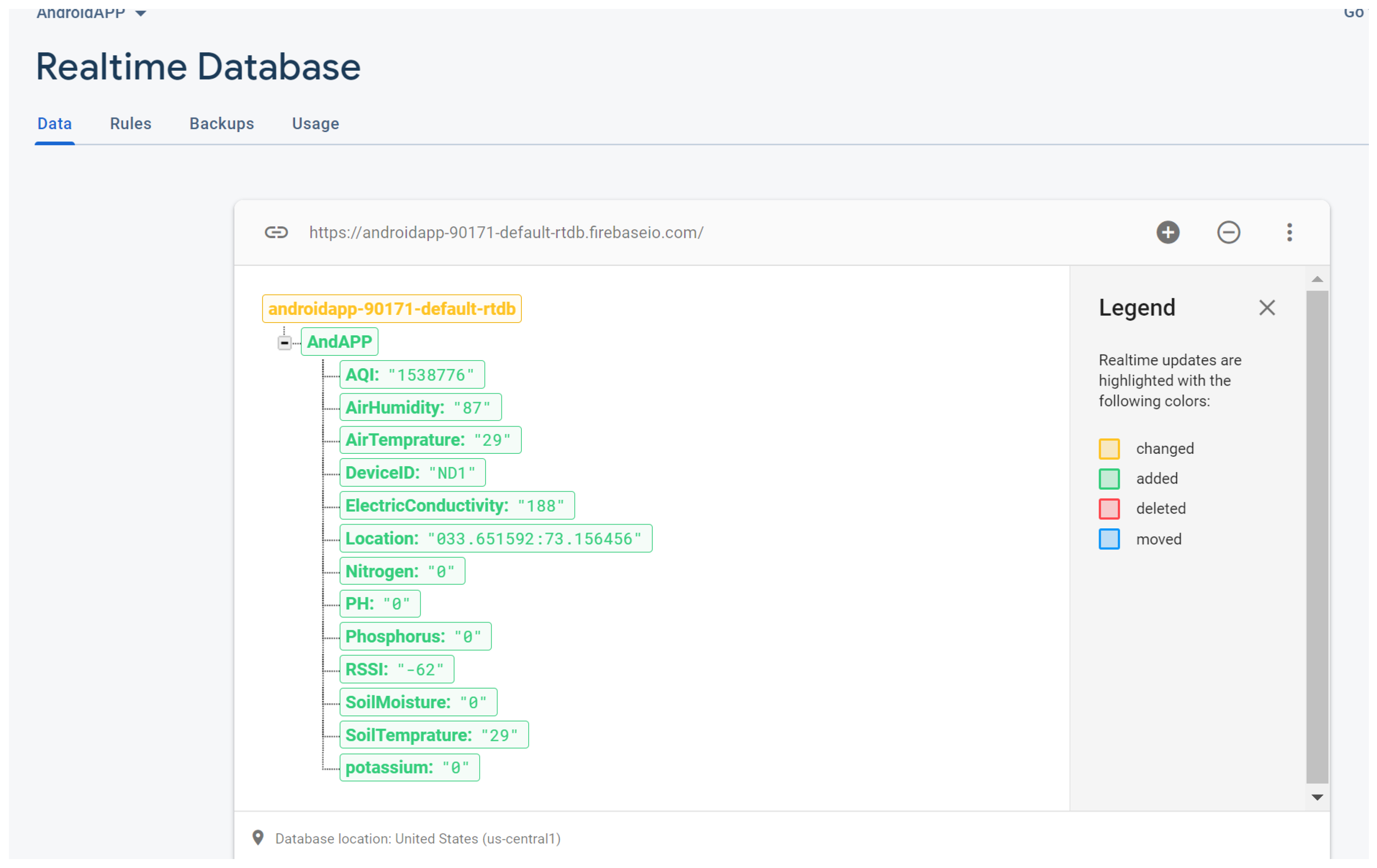The height and width of the screenshot is (868, 1377).
Task: Collapse the AndAPP tree node
Action: [x=284, y=343]
